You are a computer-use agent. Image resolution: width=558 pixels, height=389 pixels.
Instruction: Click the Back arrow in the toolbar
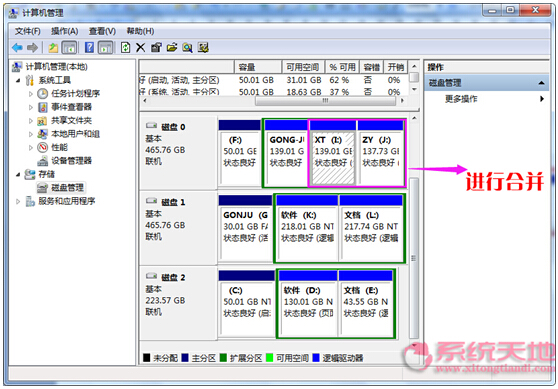coord(17,47)
